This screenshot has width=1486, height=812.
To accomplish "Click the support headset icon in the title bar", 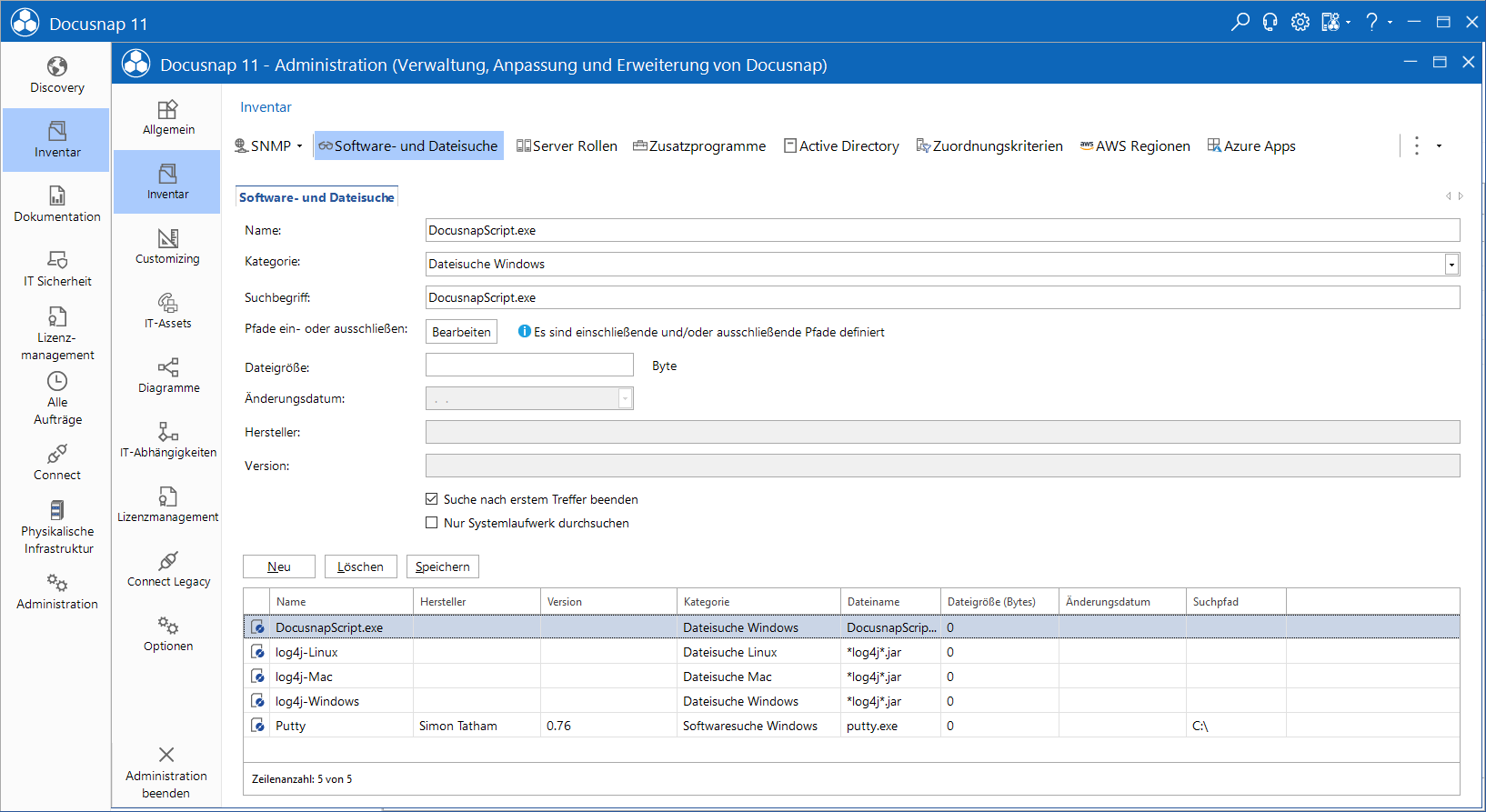I will click(x=1270, y=22).
